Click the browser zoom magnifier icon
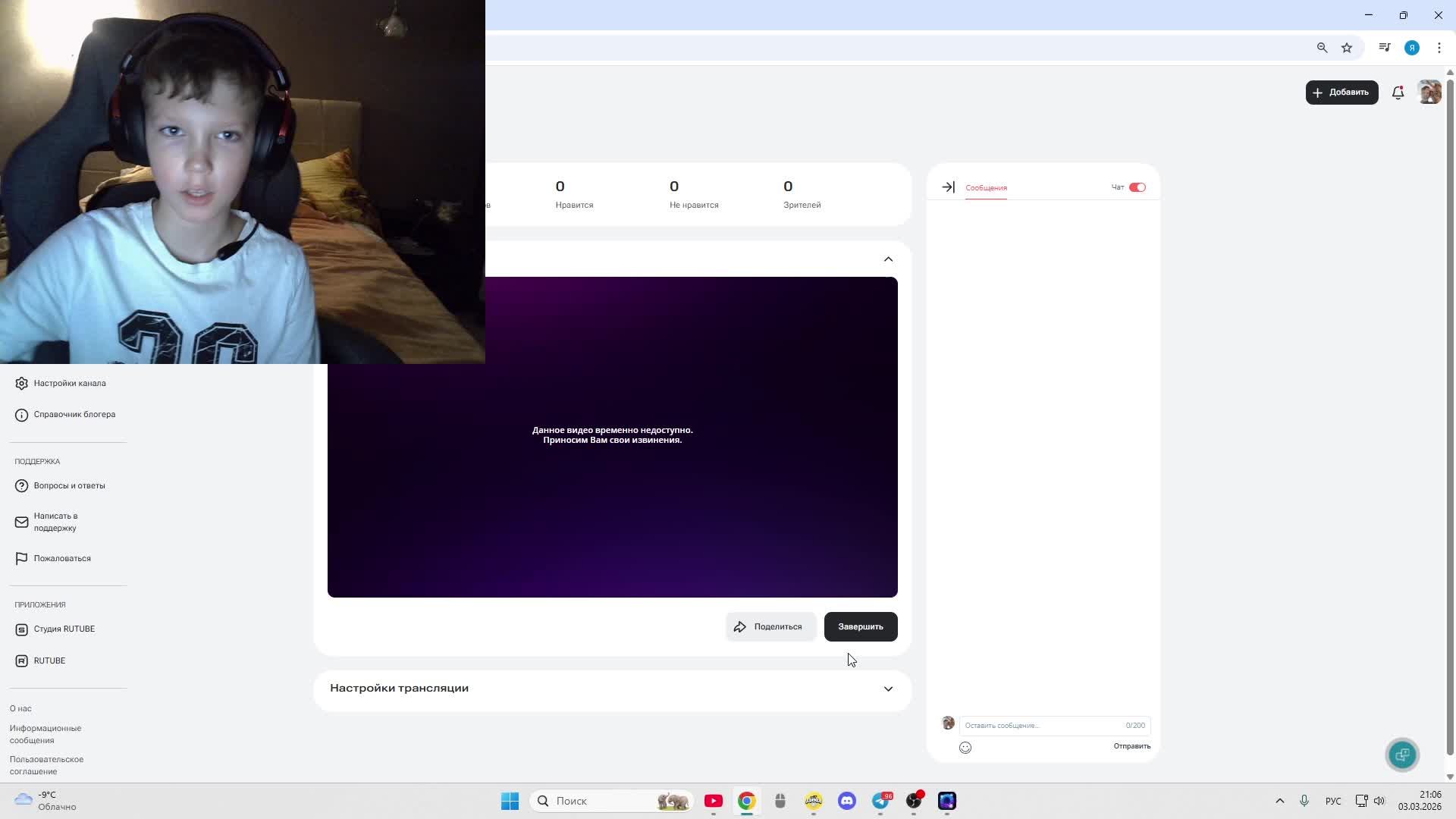This screenshot has height=819, width=1456. click(1322, 48)
